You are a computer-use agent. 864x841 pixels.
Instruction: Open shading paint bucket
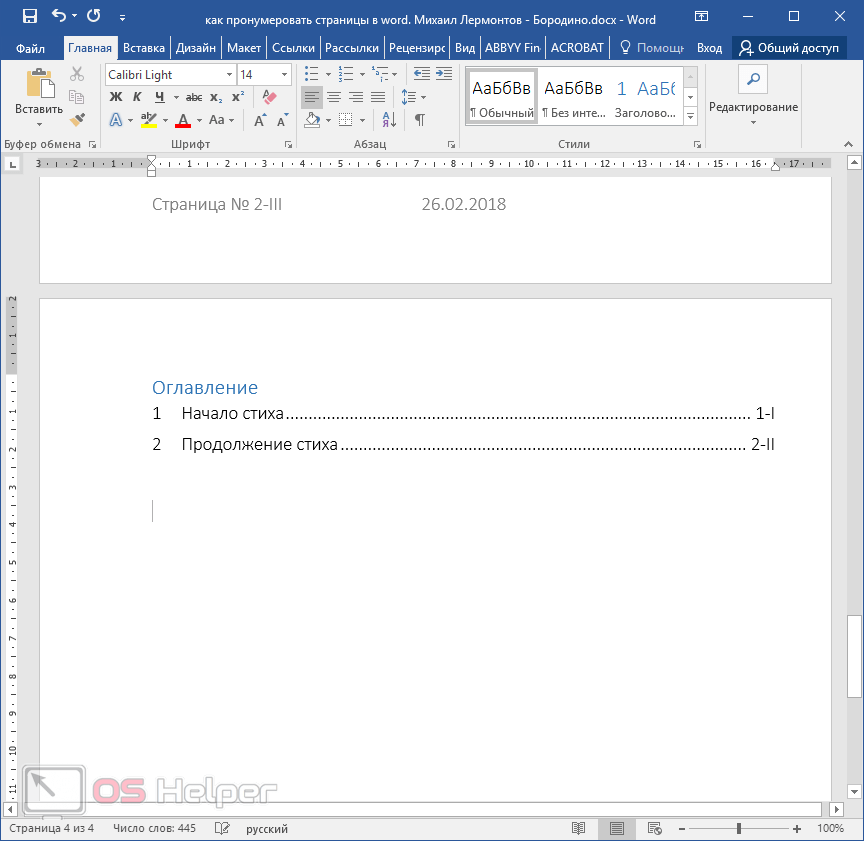click(x=312, y=120)
